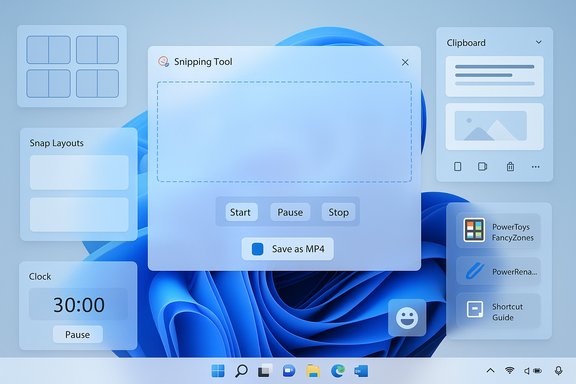The height and width of the screenshot is (384, 576).
Task: Stop the Snipping Tool recording
Action: (x=338, y=212)
